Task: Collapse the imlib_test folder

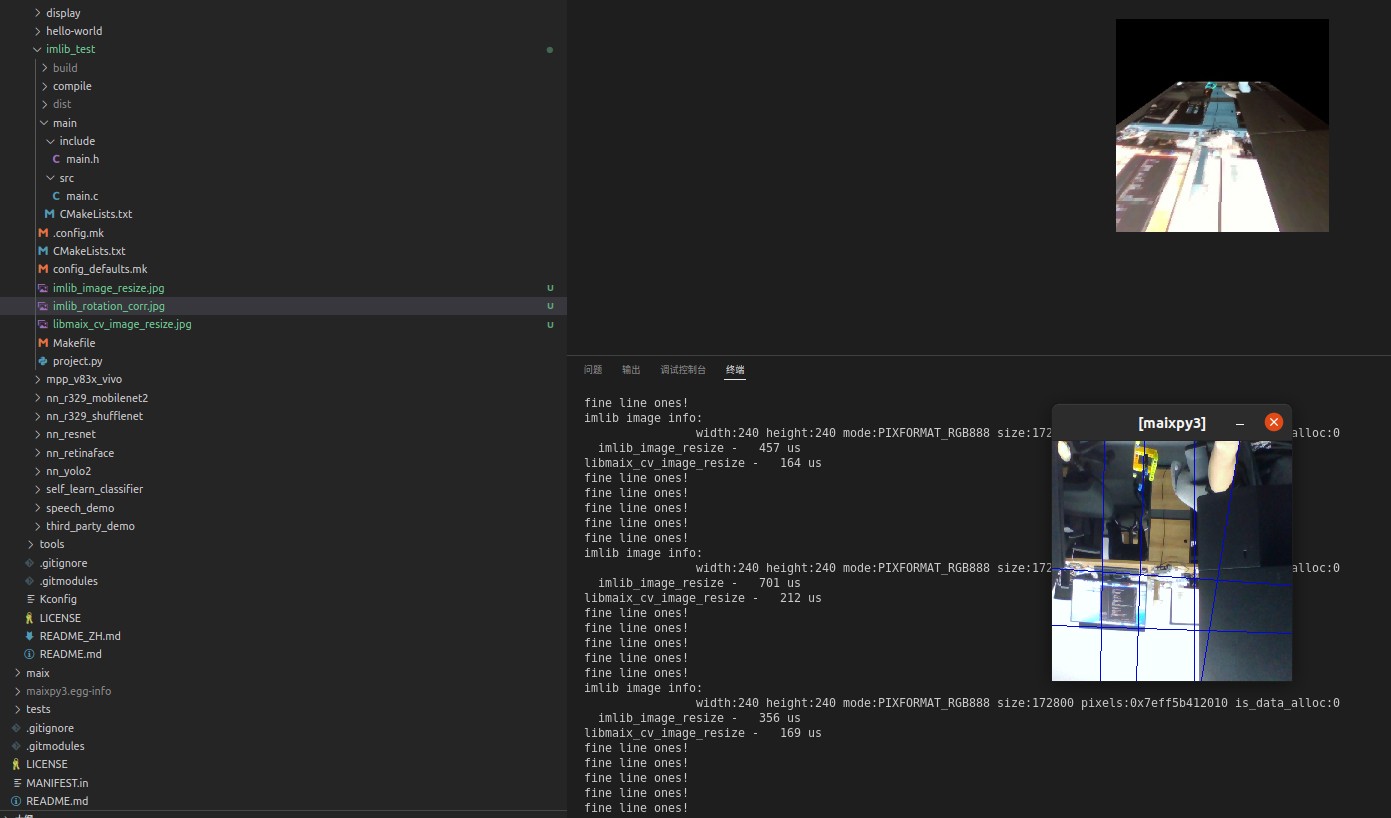Action: [37, 49]
